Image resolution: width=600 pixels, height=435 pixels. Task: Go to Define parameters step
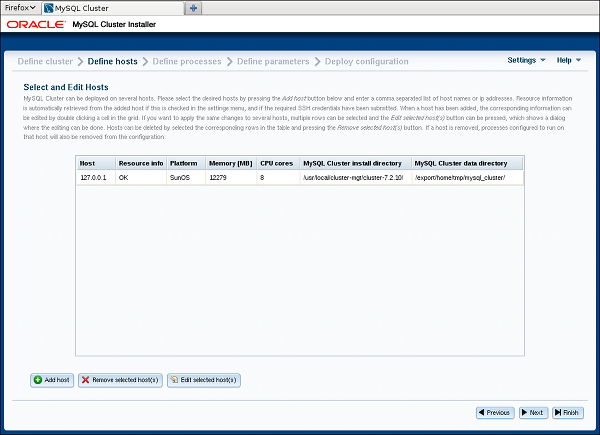(273, 61)
